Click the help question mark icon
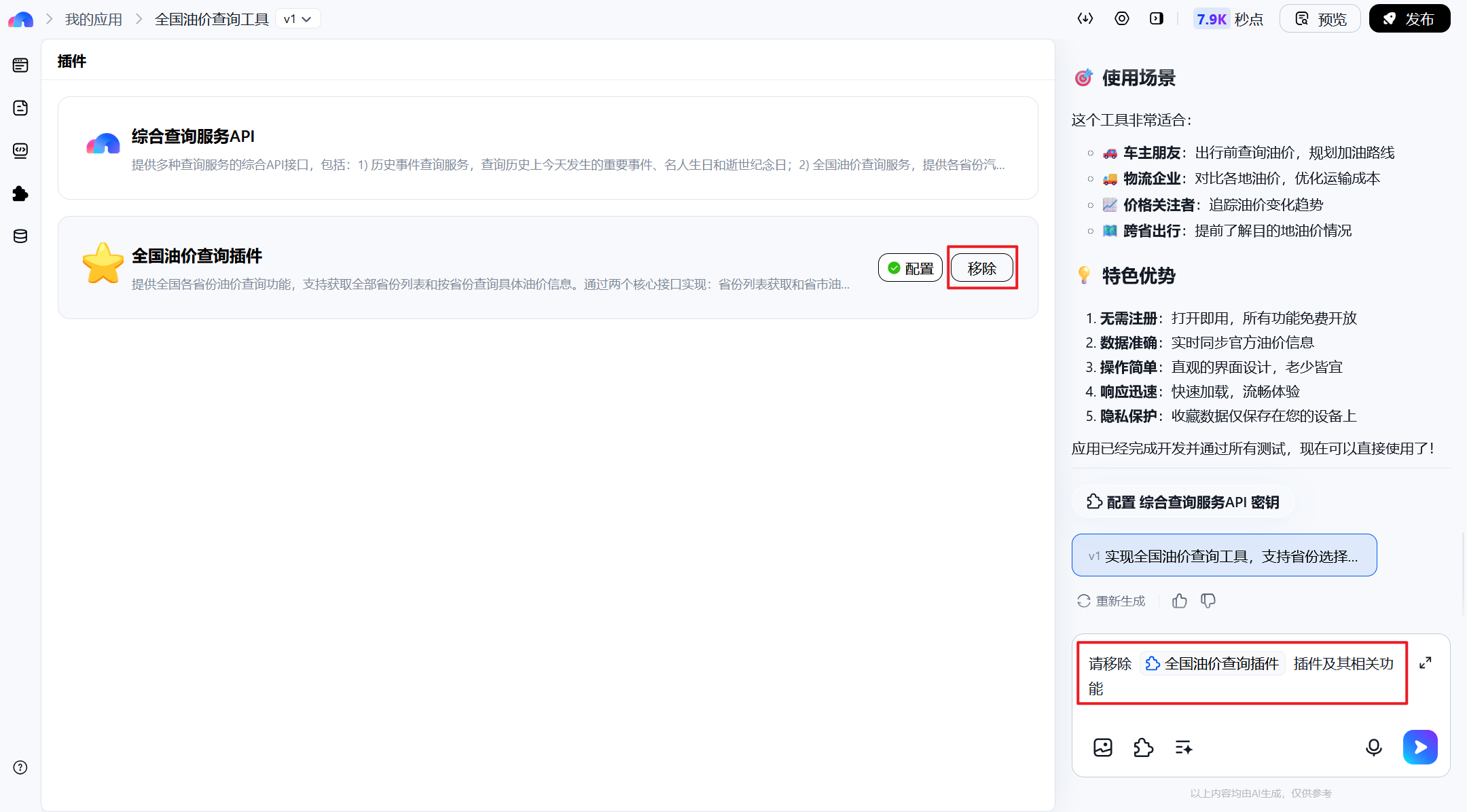Image resolution: width=1467 pixels, height=812 pixels. [20, 767]
